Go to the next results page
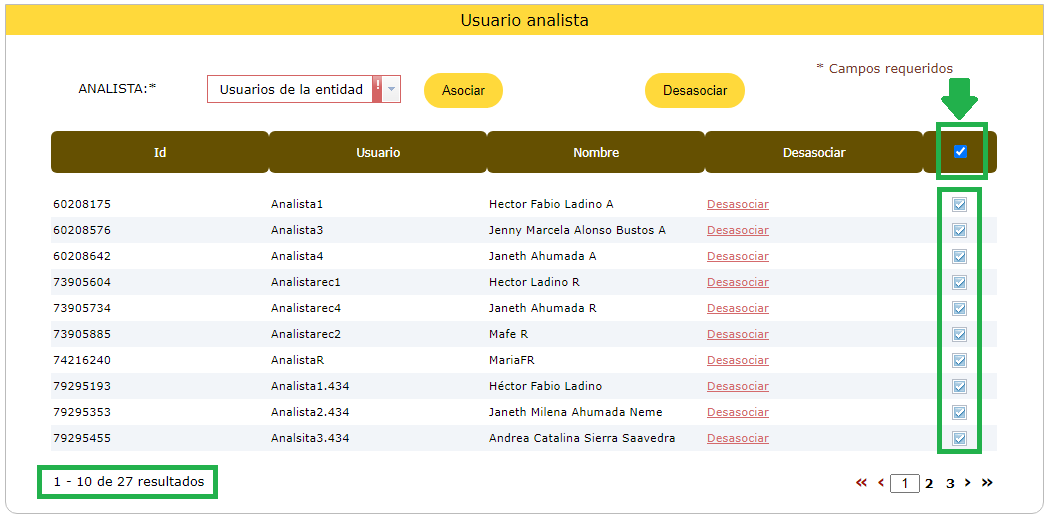Image resolution: width=1049 pixels, height=519 pixels. pos(968,483)
